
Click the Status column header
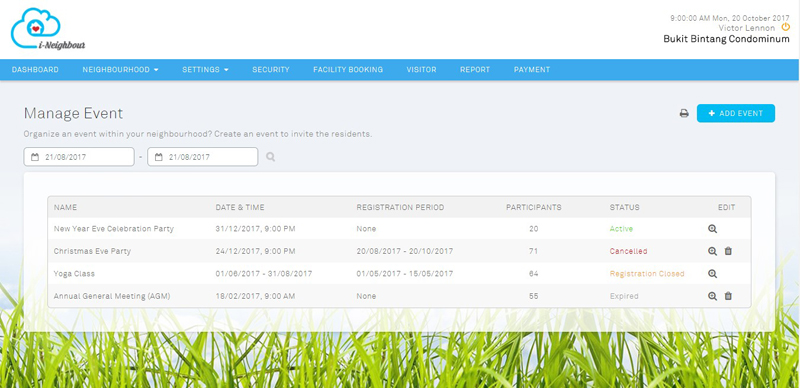tap(624, 207)
